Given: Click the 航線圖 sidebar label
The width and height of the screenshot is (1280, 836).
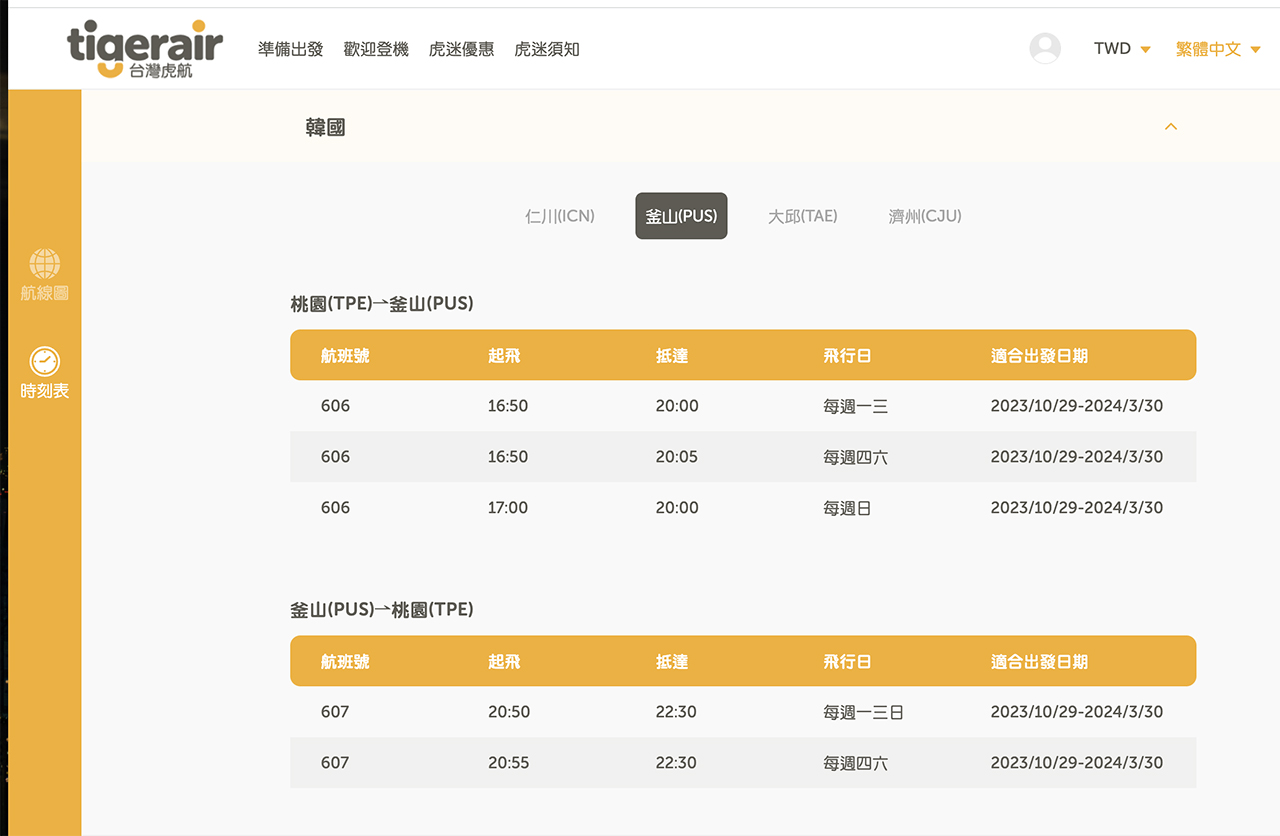Looking at the screenshot, I should pos(44,293).
